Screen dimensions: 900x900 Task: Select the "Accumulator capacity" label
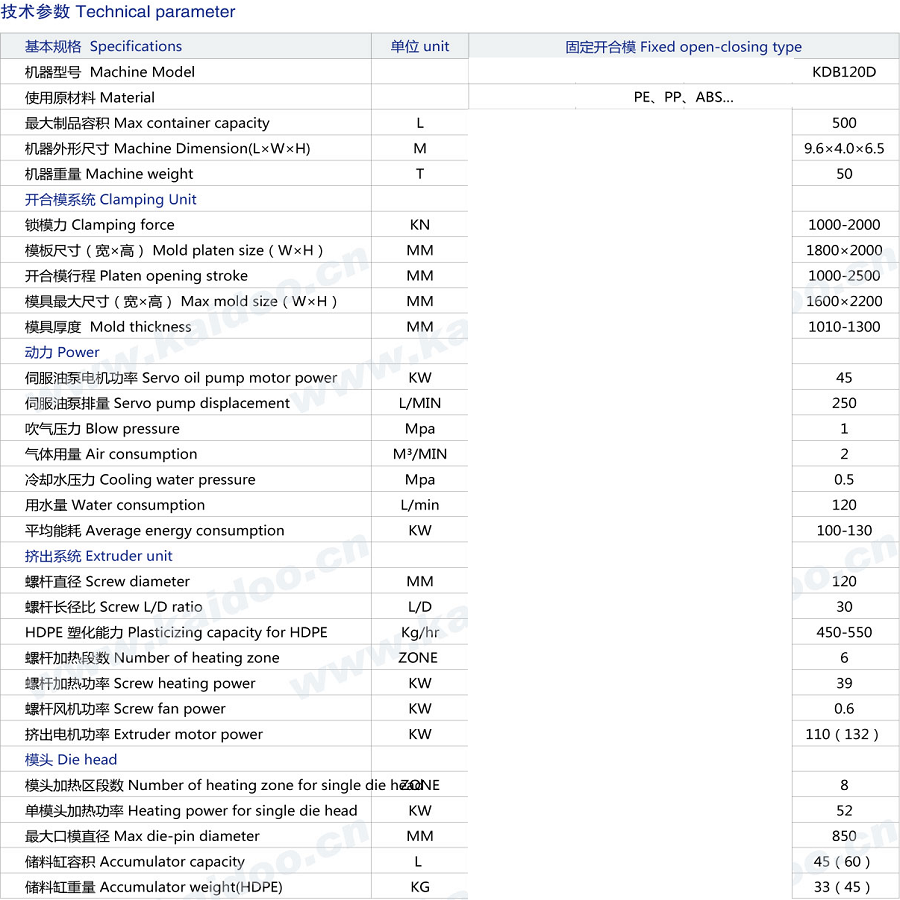(x=172, y=862)
